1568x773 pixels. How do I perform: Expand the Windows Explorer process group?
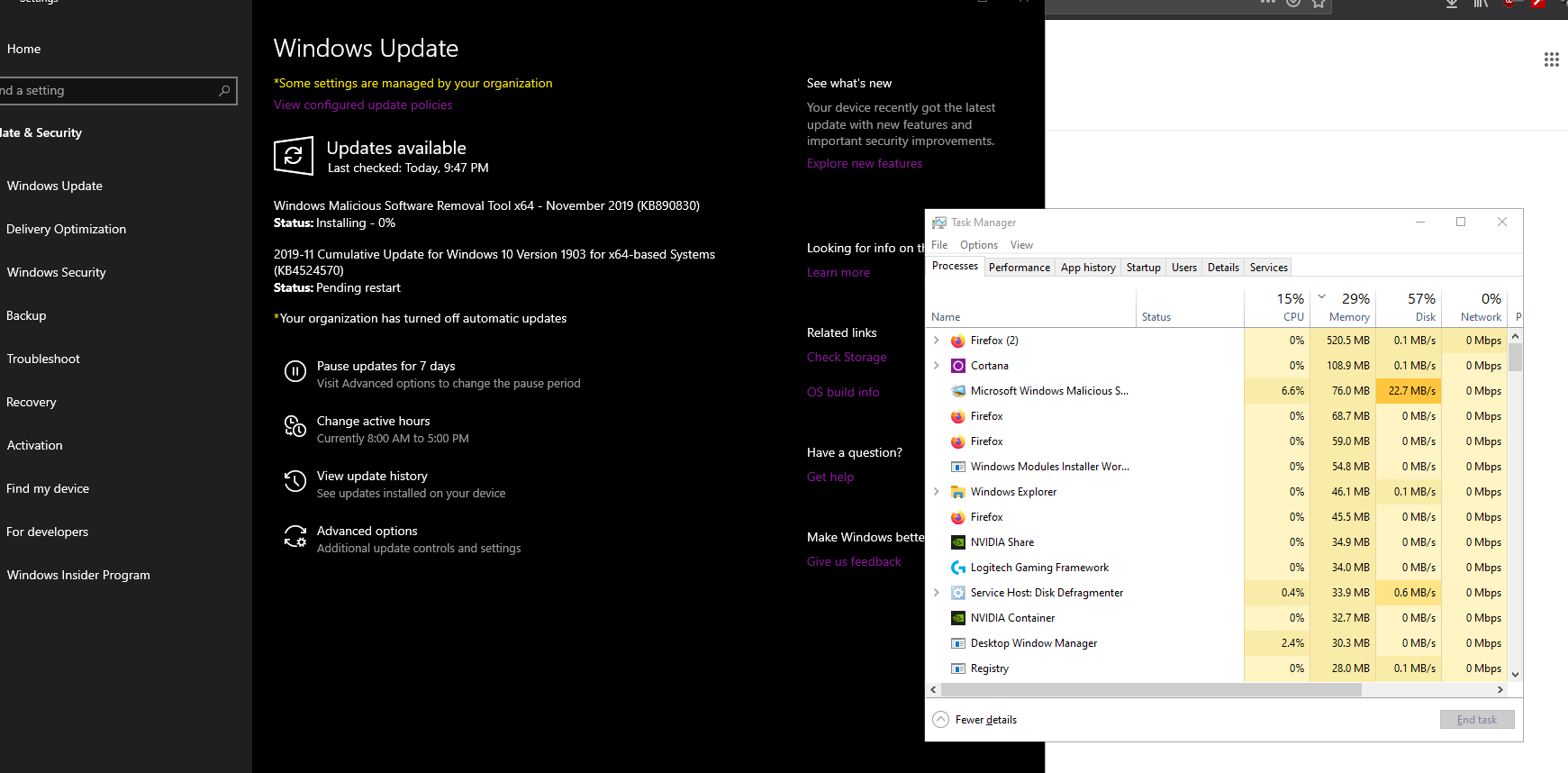point(937,492)
